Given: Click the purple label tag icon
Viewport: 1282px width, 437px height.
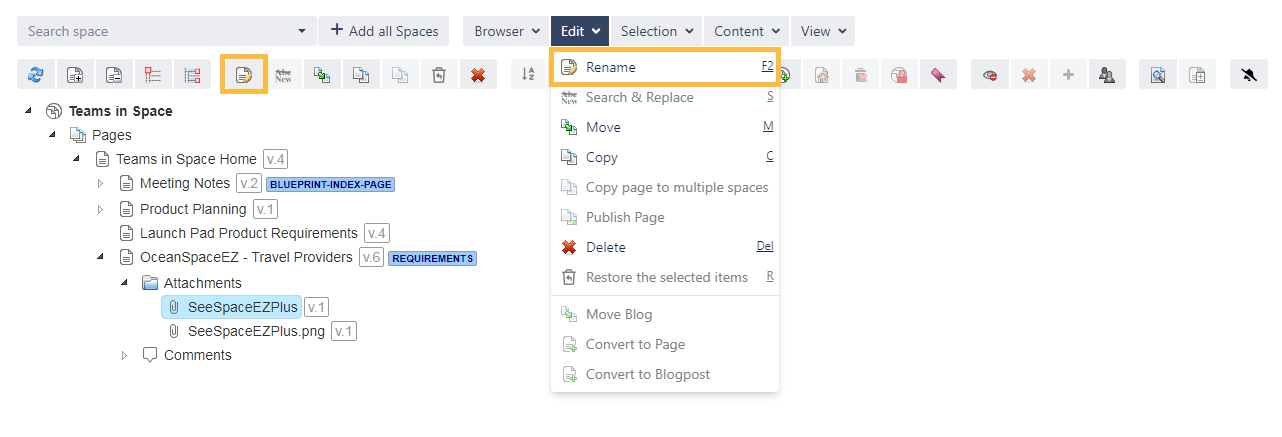Looking at the screenshot, I should point(938,75).
